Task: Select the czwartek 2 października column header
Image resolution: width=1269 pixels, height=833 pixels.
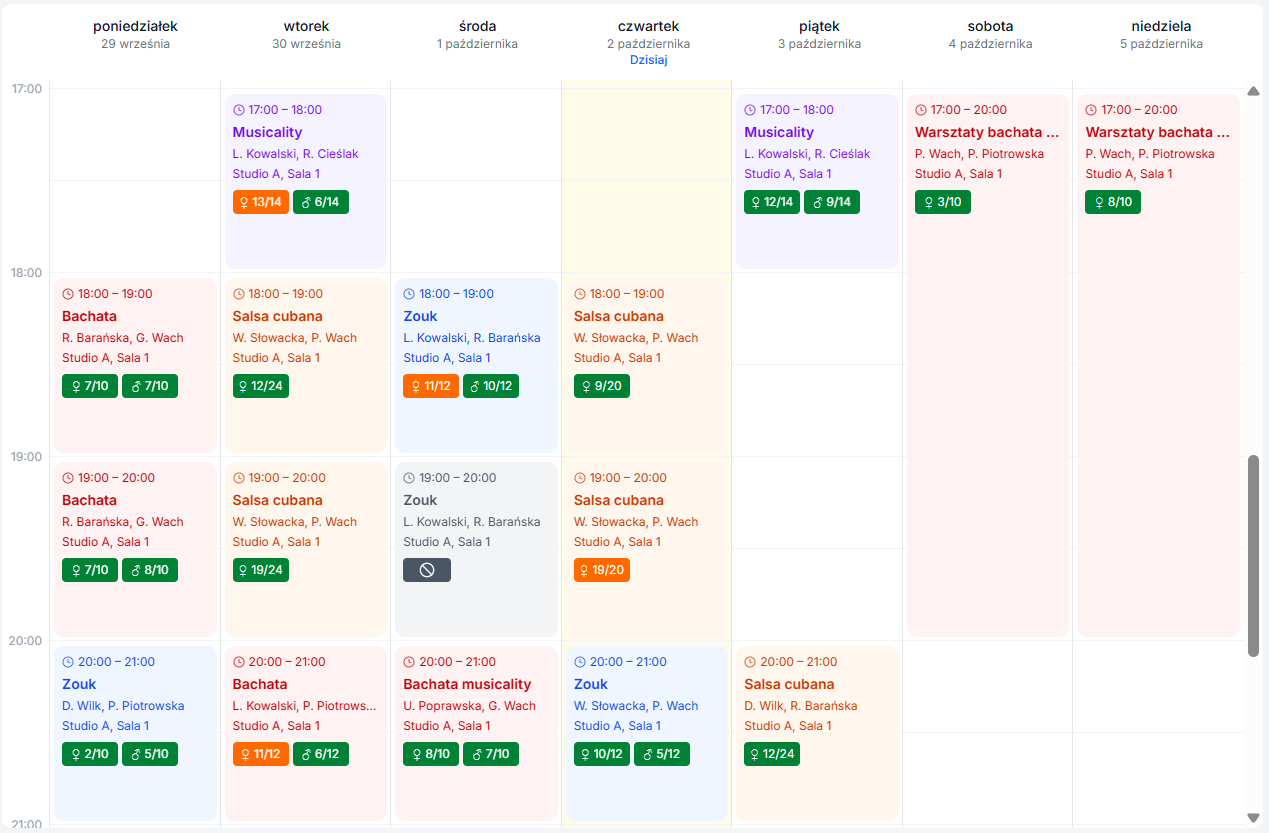Action: pyautogui.click(x=648, y=35)
